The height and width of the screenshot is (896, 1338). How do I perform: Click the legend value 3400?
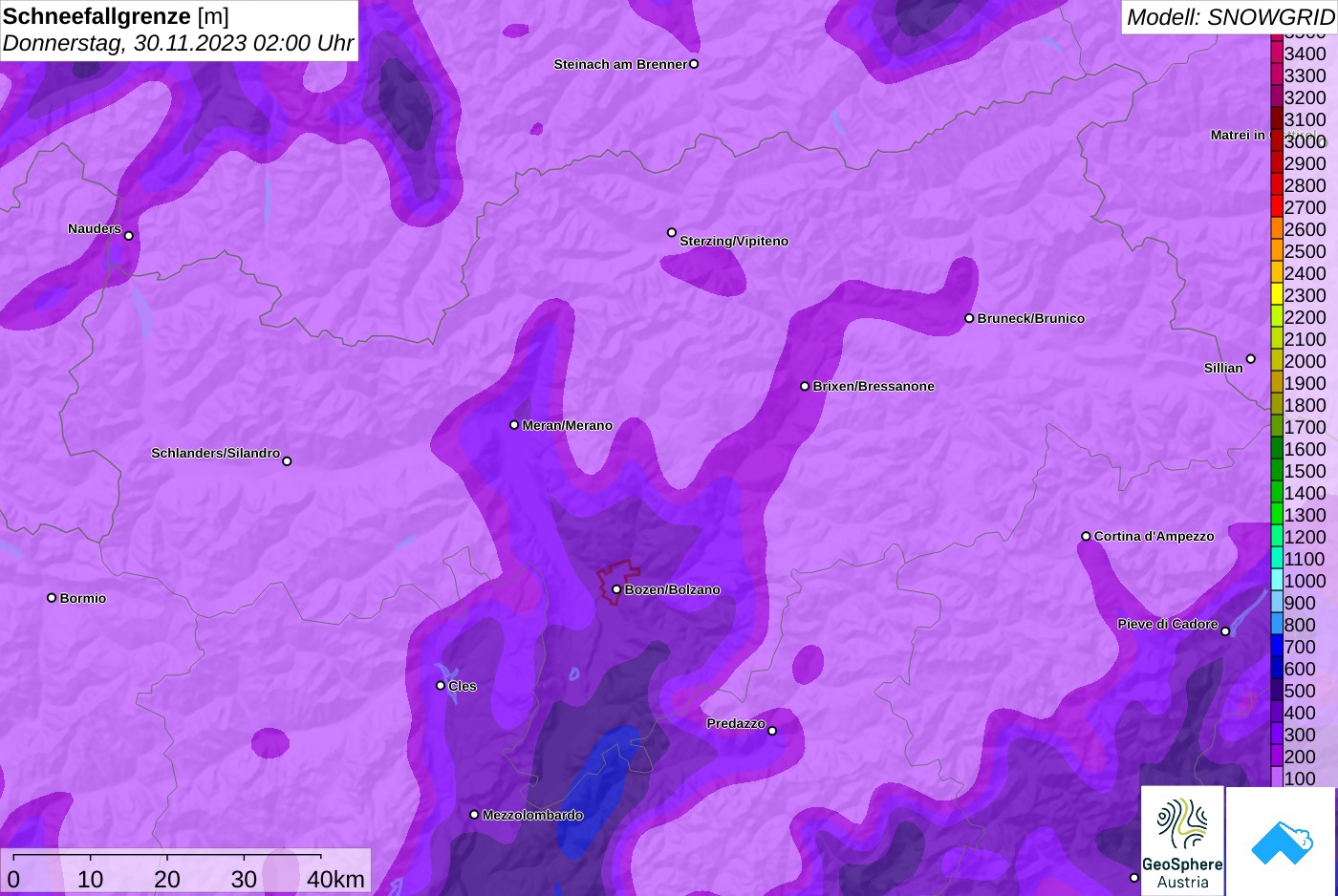(1306, 53)
